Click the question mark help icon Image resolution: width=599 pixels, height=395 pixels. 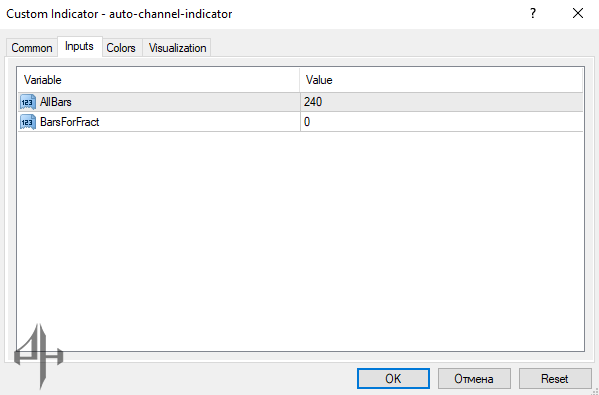point(533,14)
